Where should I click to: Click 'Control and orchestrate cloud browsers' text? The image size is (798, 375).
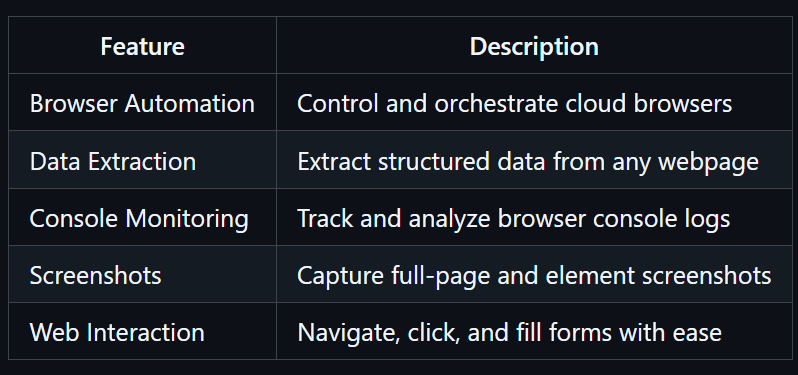point(515,103)
